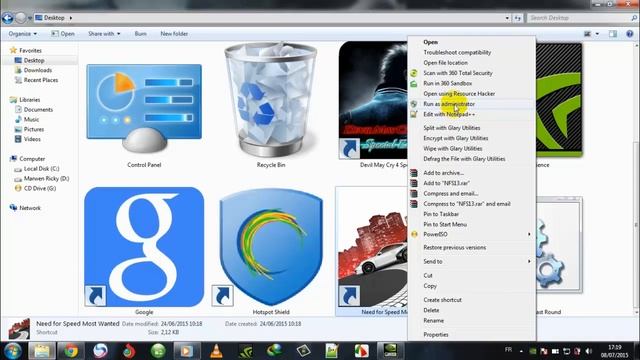Click the volume icon in system tray
The height and width of the screenshot is (360, 640).
coord(588,351)
